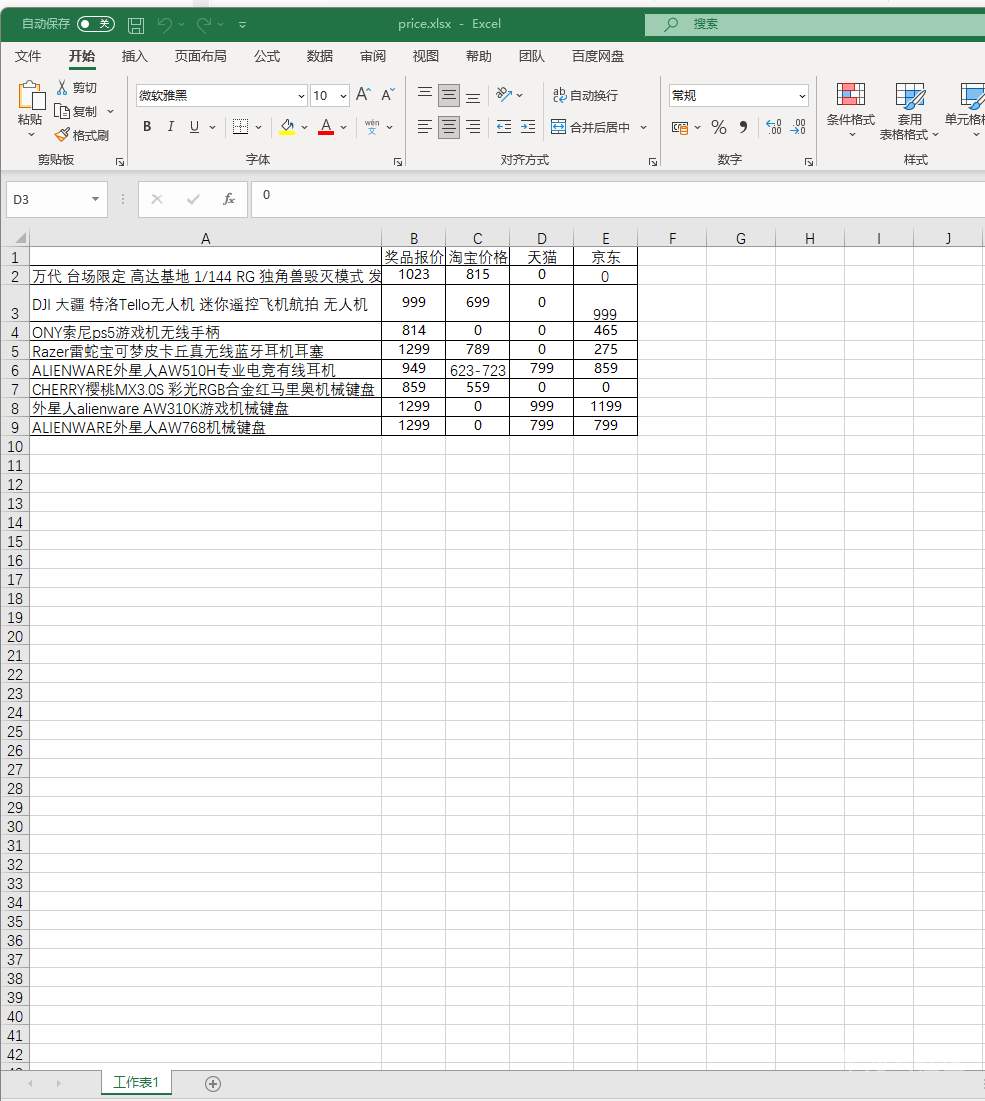Expand the borders dropdown arrow
The image size is (985, 1101).
click(258, 127)
